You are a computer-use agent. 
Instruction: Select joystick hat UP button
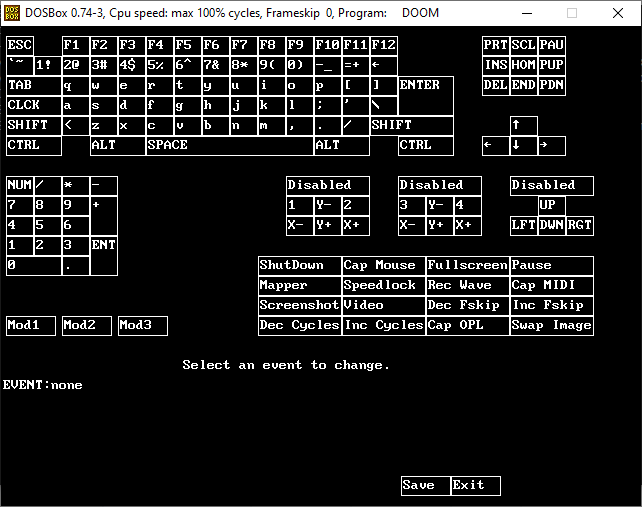point(552,206)
